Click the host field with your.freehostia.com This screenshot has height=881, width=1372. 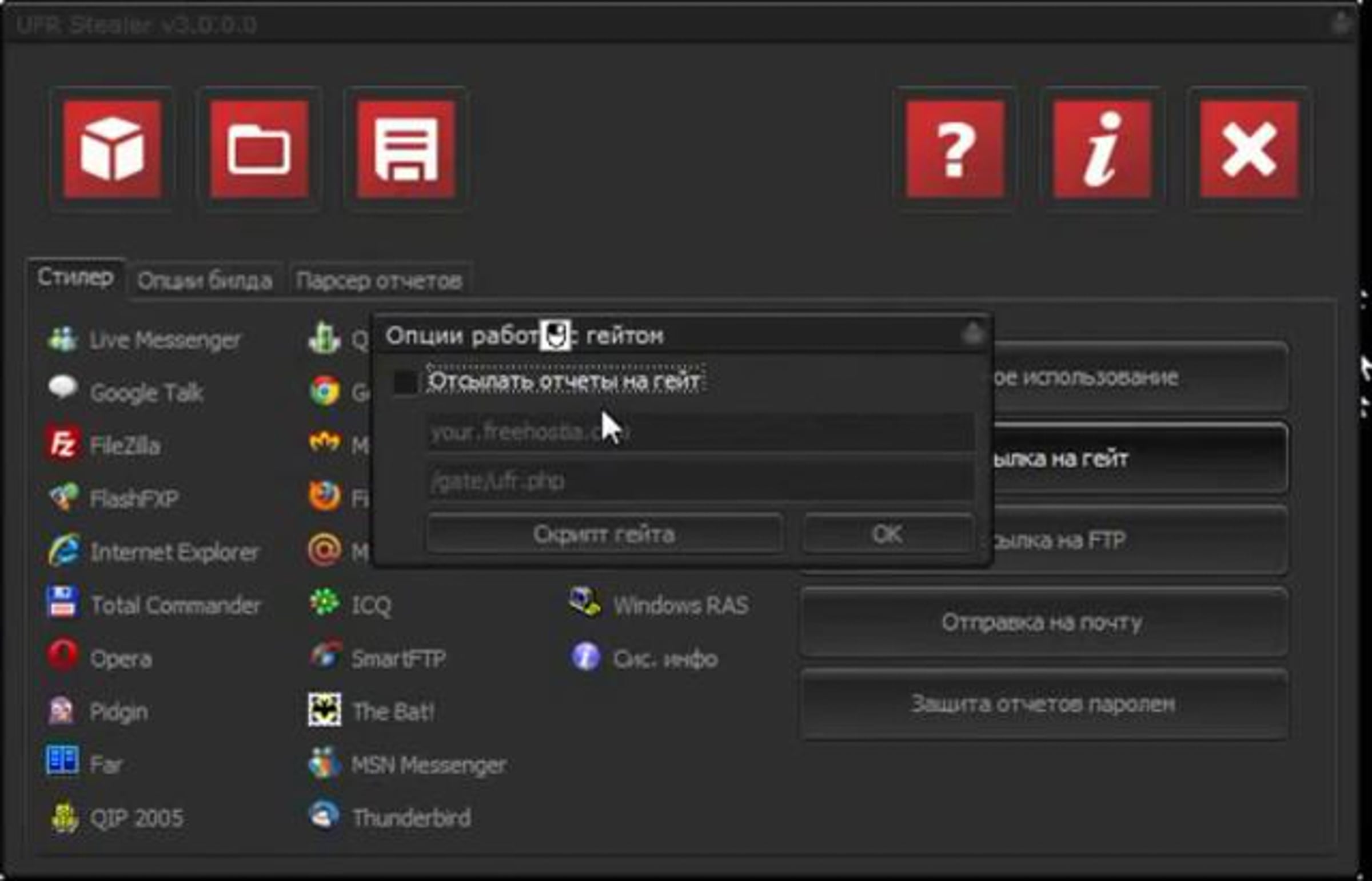[x=700, y=432]
